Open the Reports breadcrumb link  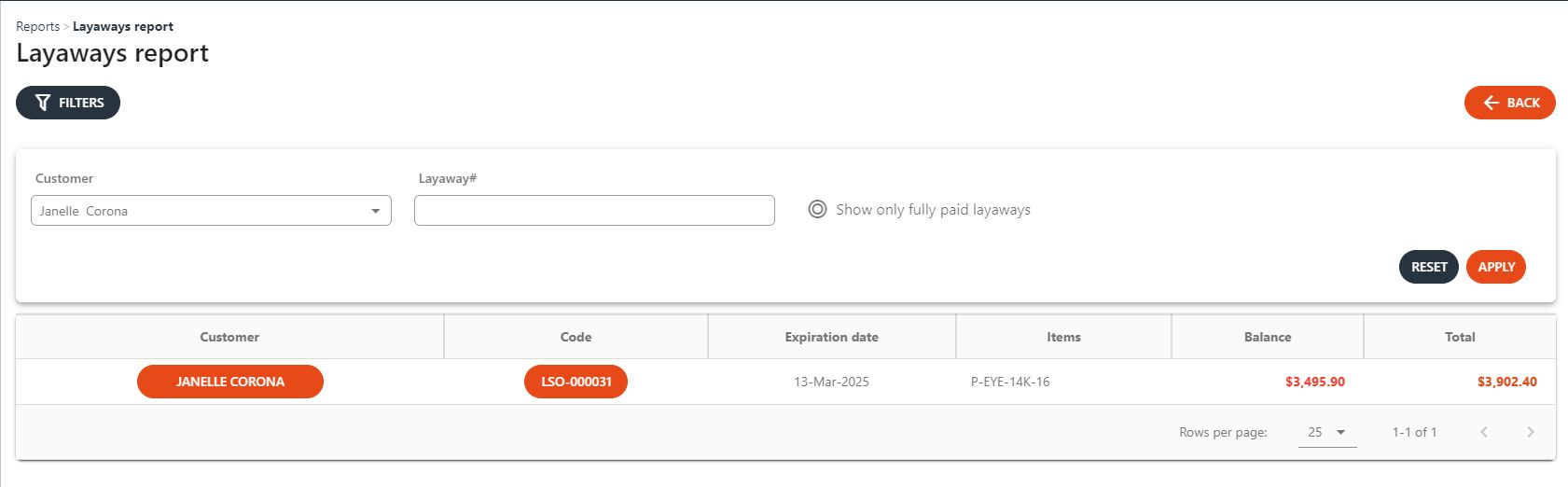point(37,26)
